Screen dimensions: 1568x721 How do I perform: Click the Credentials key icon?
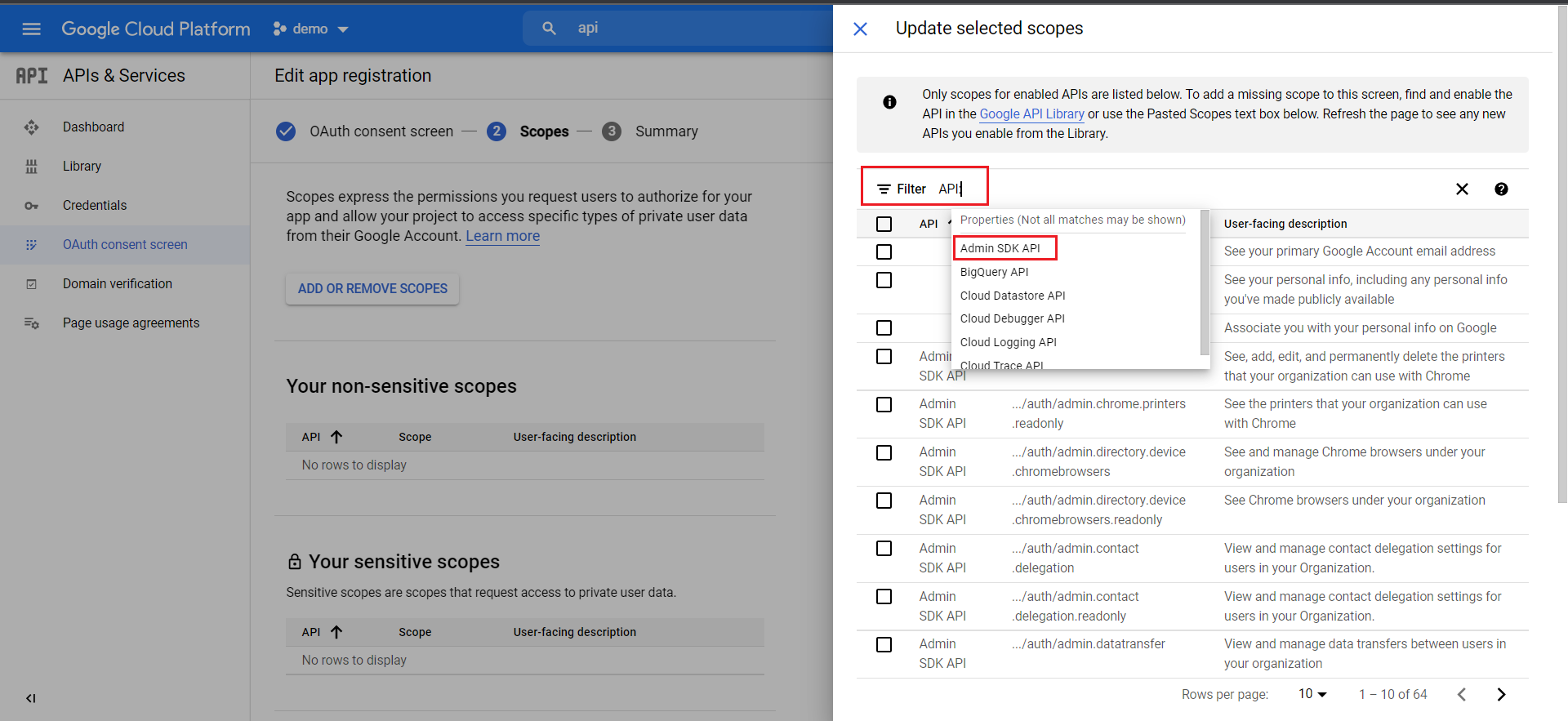click(x=31, y=206)
